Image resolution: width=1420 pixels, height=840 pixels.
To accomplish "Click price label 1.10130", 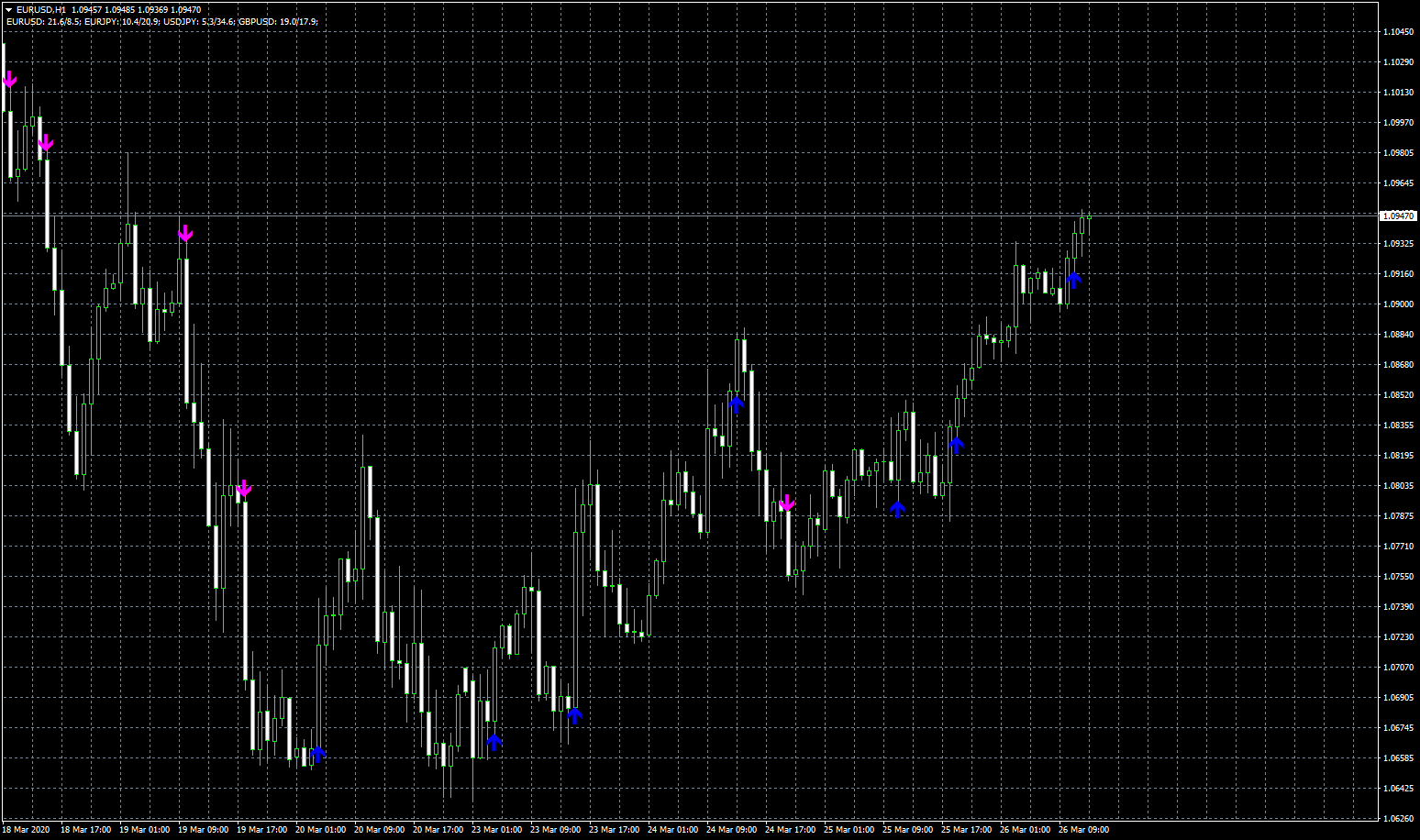I will coord(1398,93).
